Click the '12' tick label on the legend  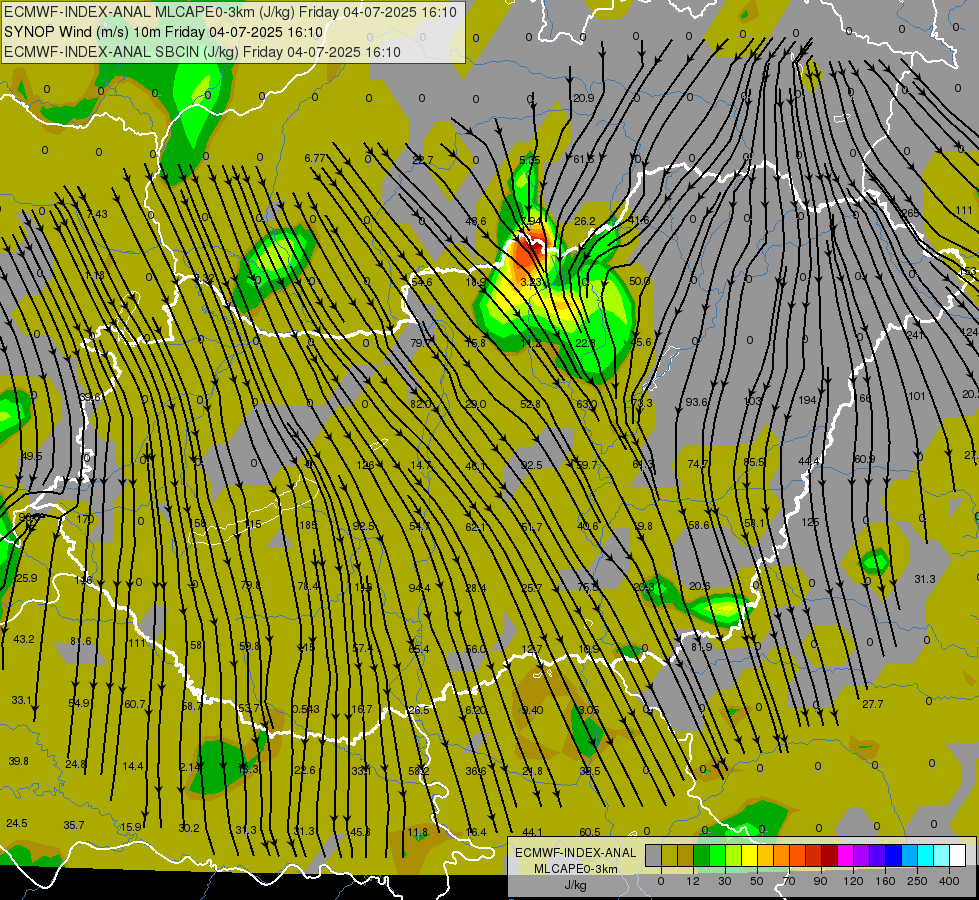click(x=693, y=881)
